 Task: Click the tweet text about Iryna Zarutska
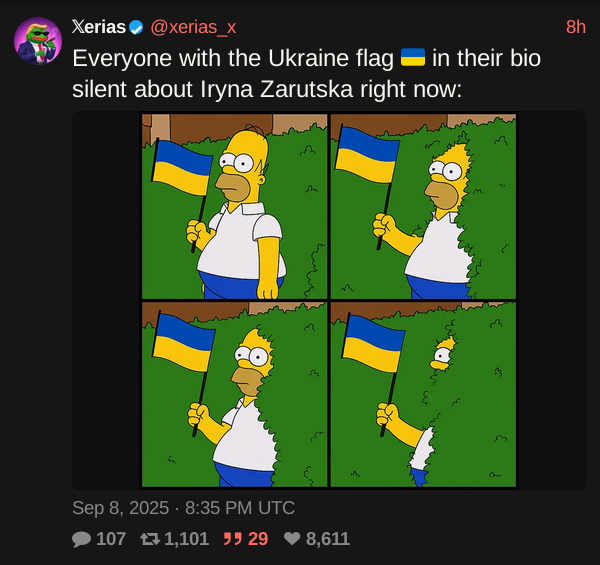click(306, 73)
